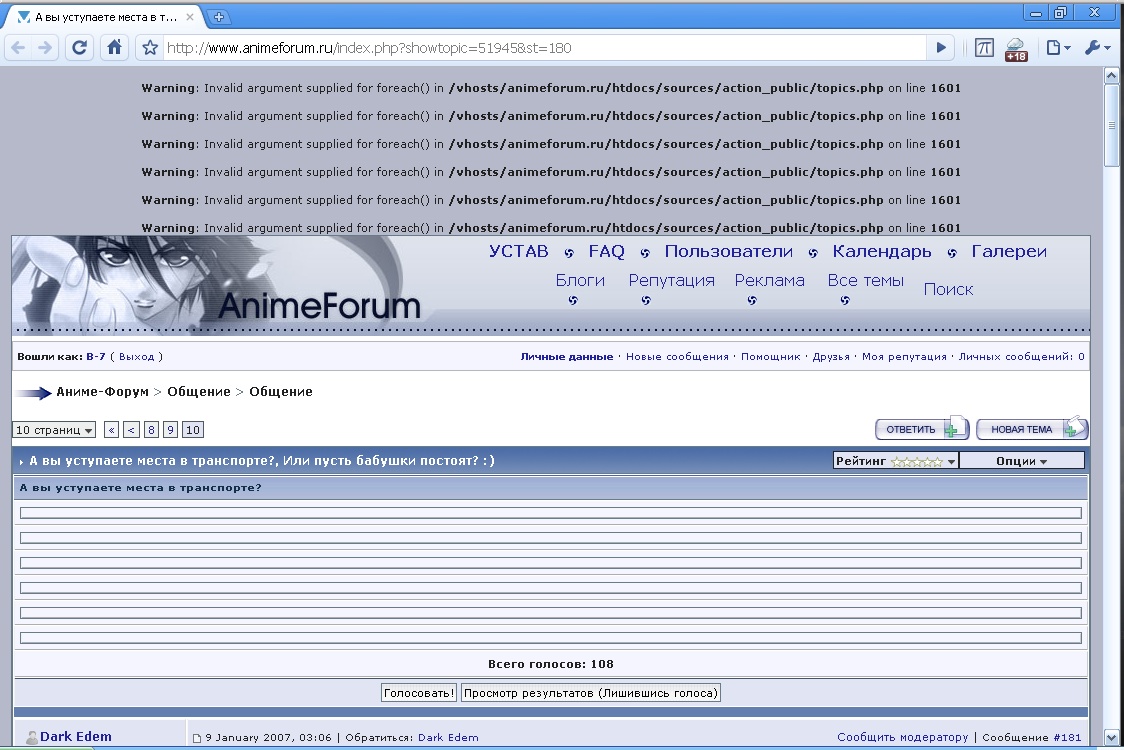Open the Dark Edem user profile link
The image size is (1124, 750).
point(76,737)
